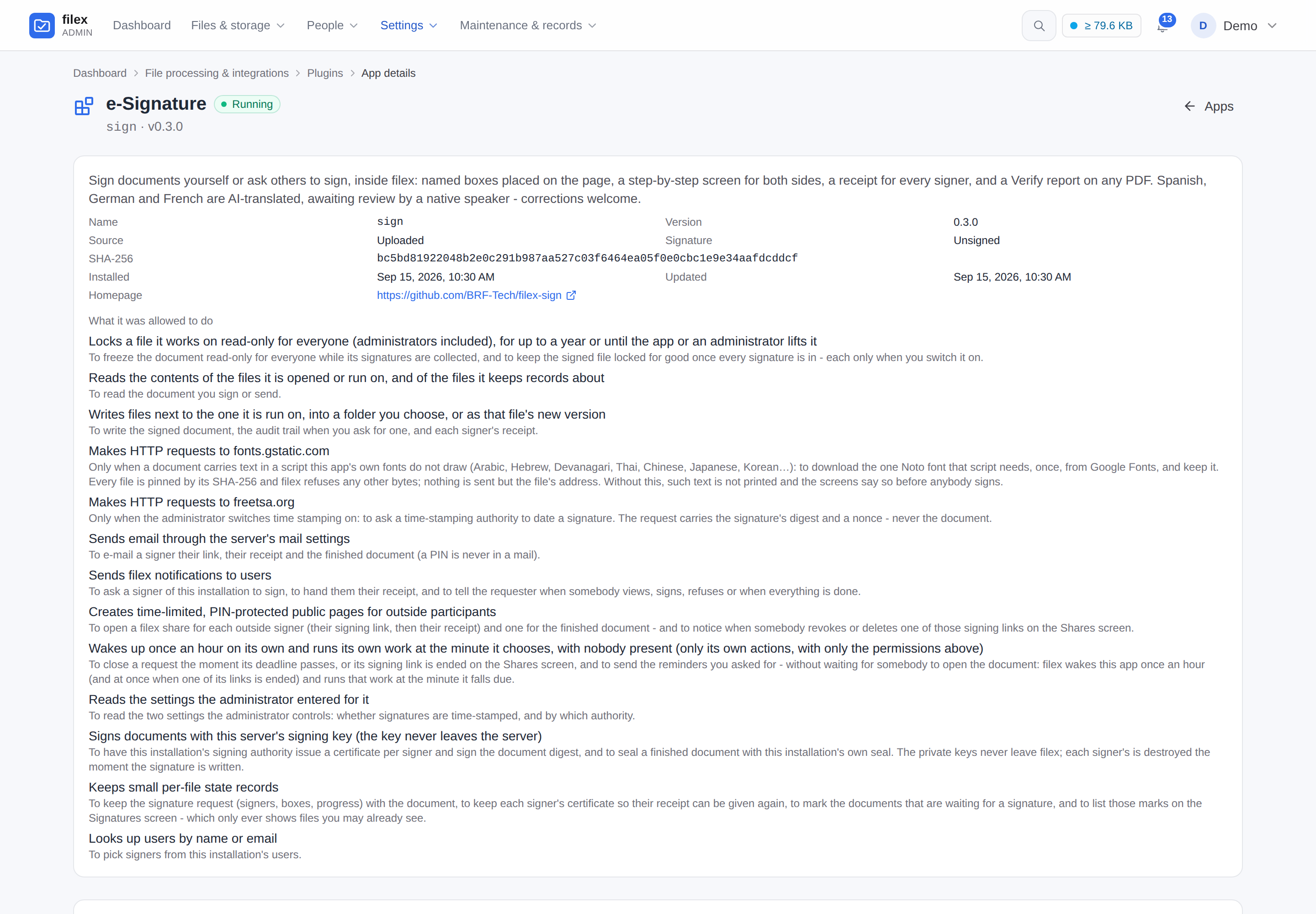Open the notifications bell with 13 badge
This screenshot has width=1316, height=914.
[x=1164, y=25]
